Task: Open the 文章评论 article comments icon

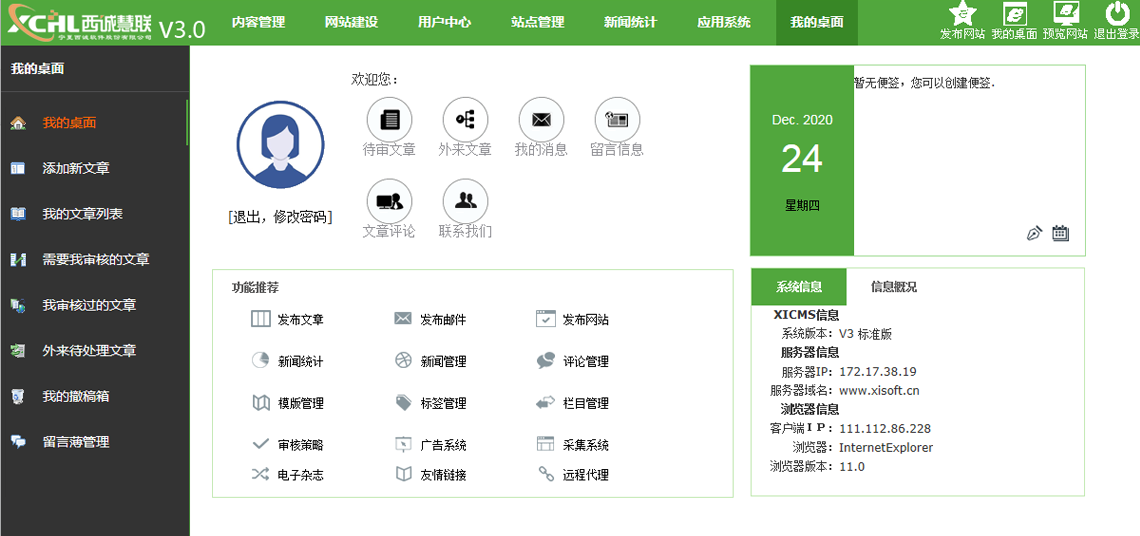Action: tap(389, 202)
